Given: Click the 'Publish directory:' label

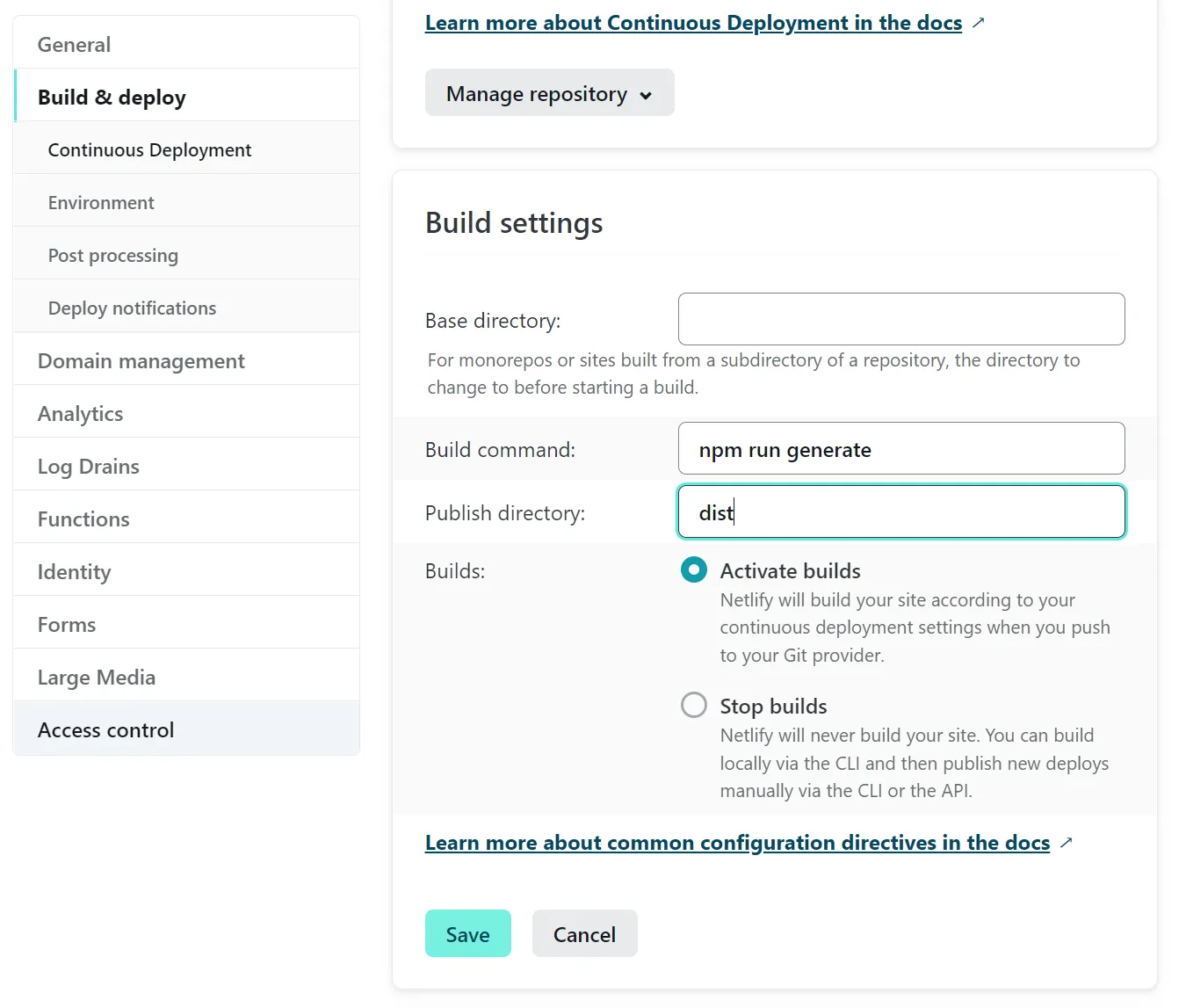Looking at the screenshot, I should [505, 513].
